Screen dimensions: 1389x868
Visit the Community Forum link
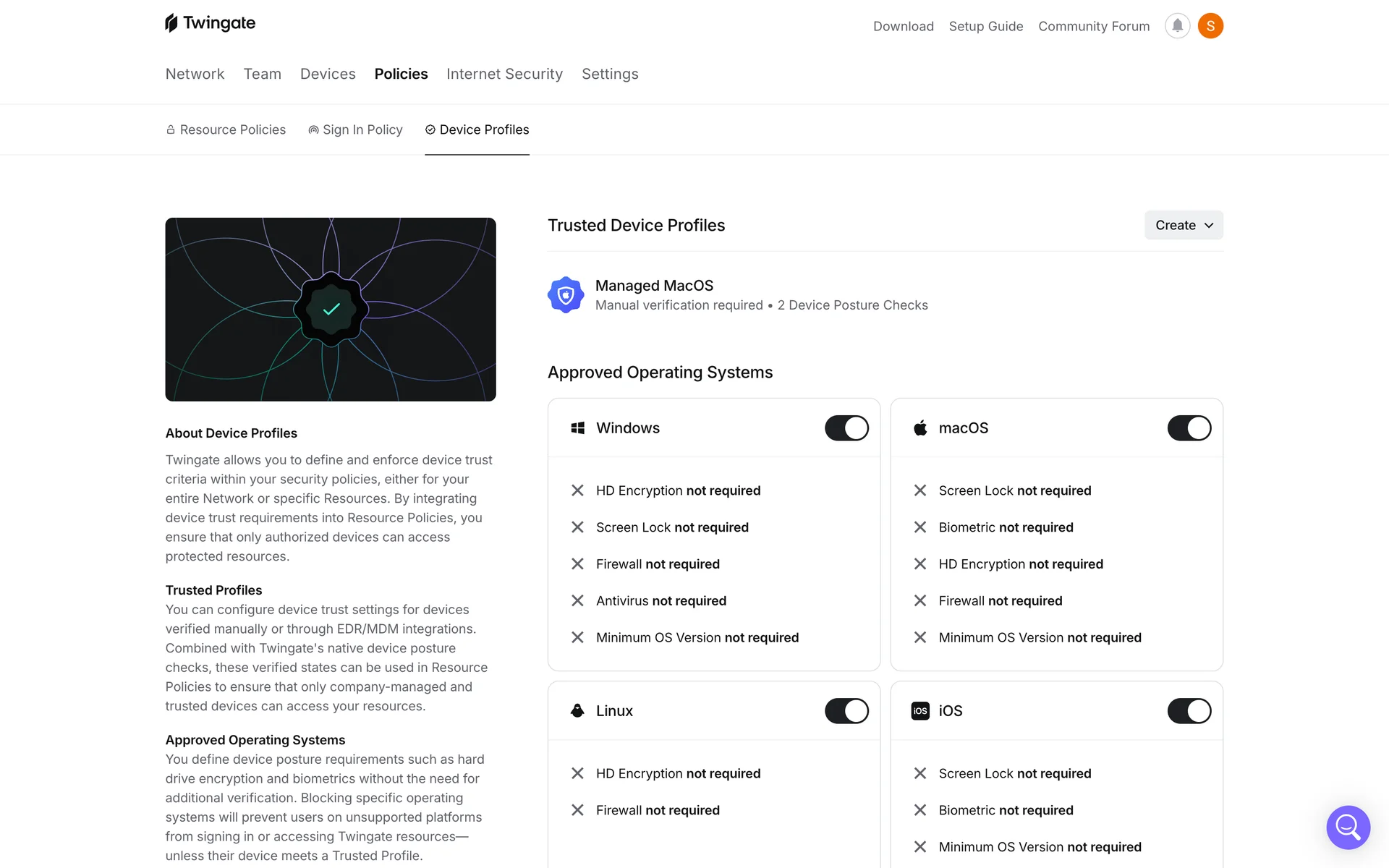tap(1093, 26)
